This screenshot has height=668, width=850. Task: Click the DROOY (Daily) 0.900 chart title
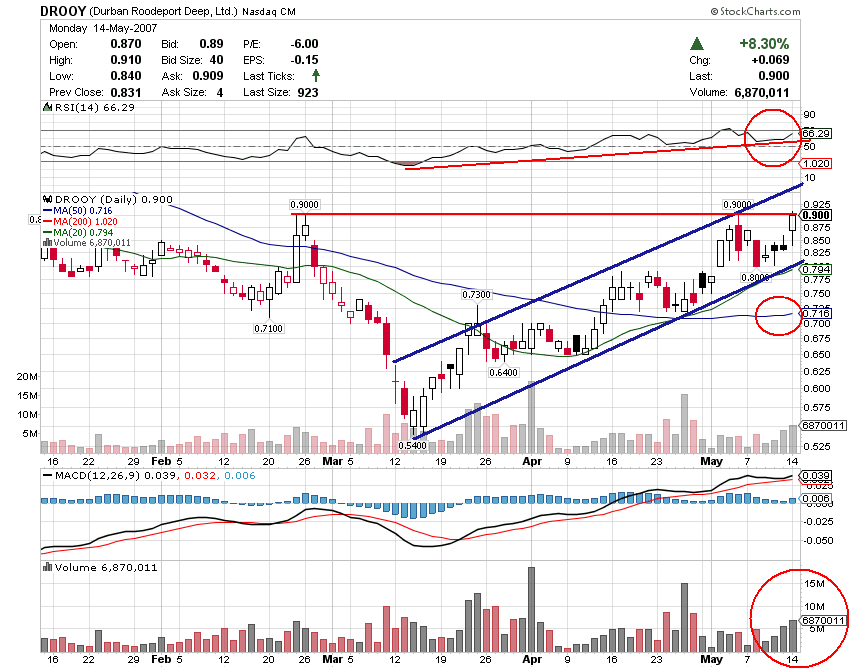114,200
